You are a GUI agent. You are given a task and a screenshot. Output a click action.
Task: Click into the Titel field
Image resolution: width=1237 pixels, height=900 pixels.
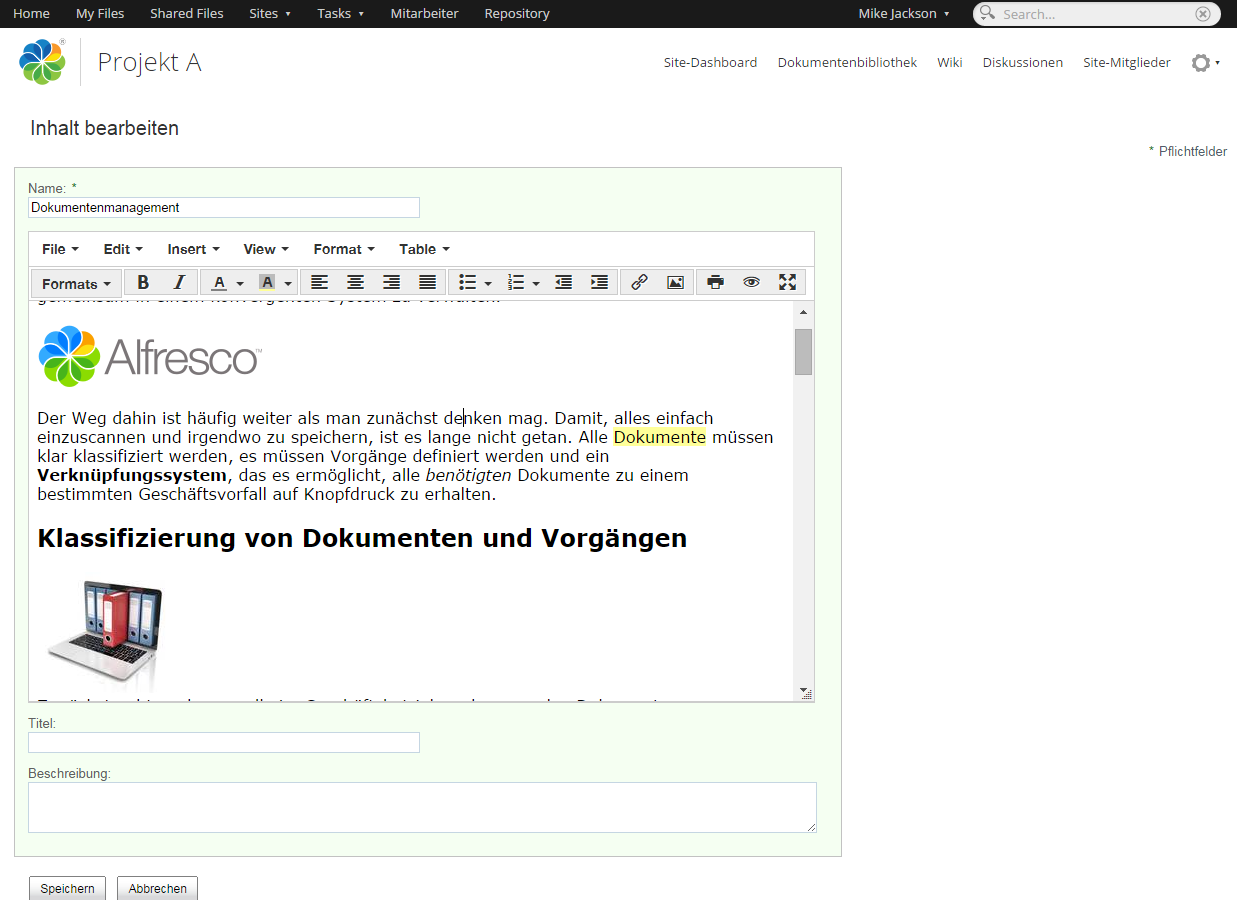tap(224, 742)
